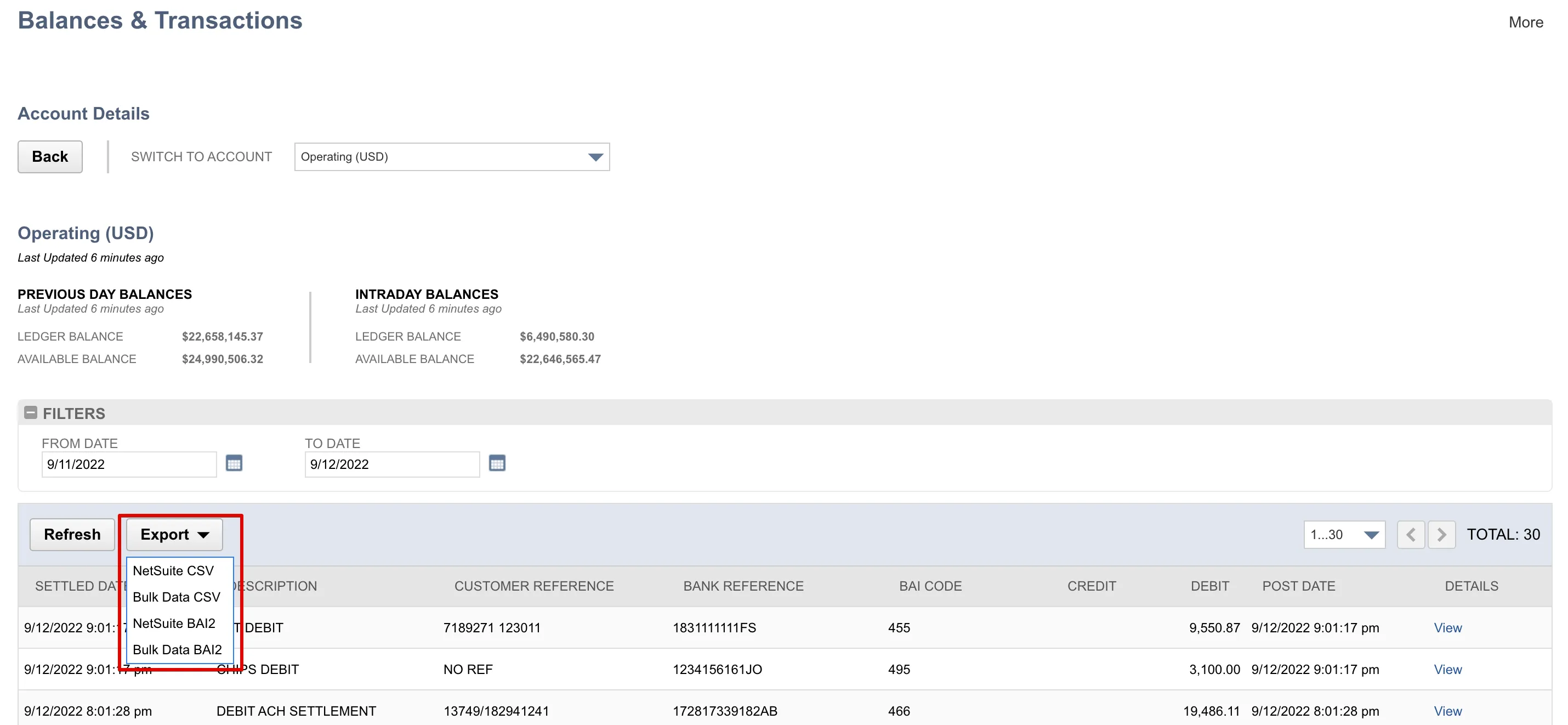
Task: View details for the 9,550.87 debit
Action: tap(1447, 627)
